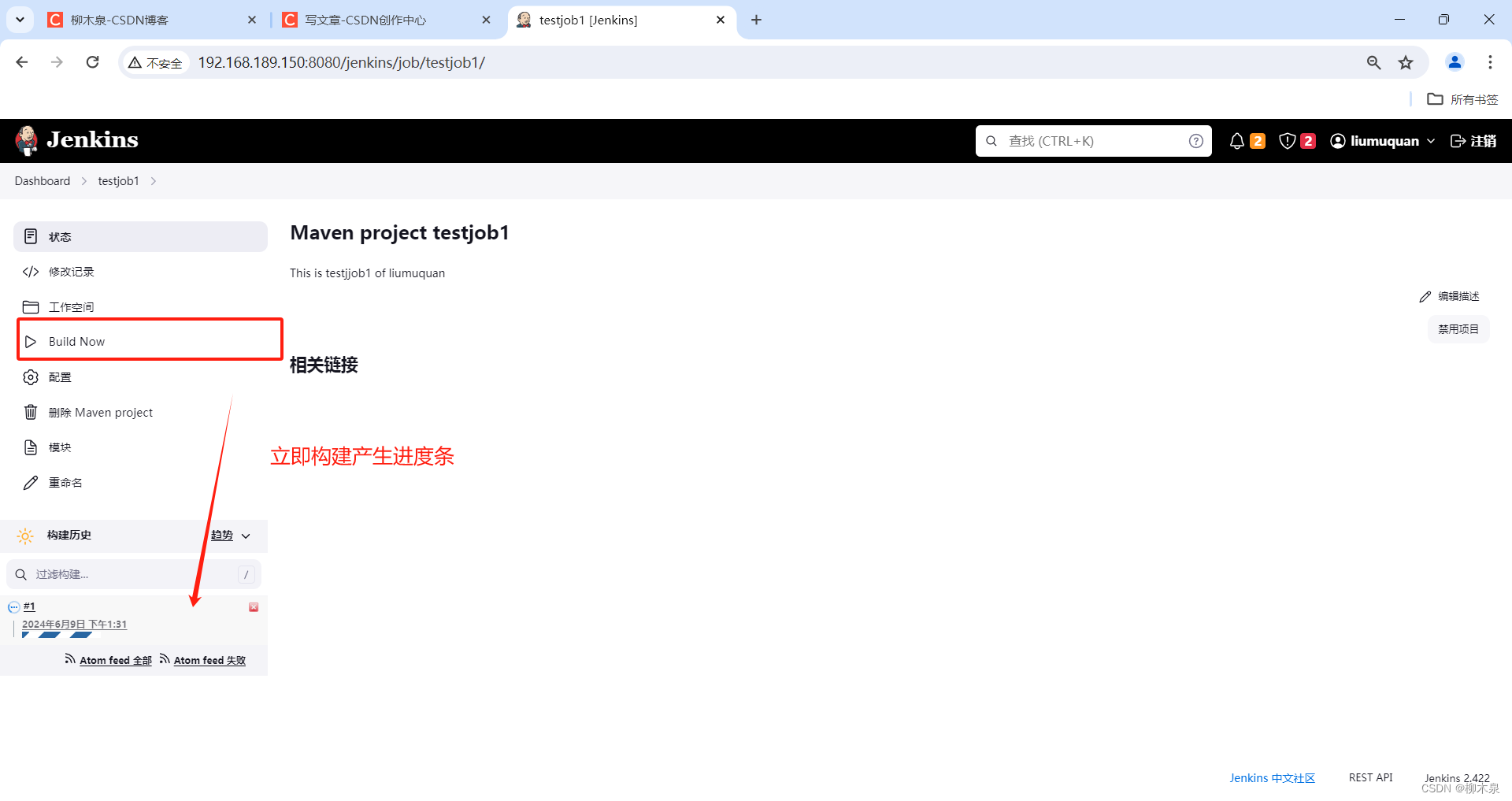Open build timestamp 2024年6月9日 下午1:31

pos(74,624)
